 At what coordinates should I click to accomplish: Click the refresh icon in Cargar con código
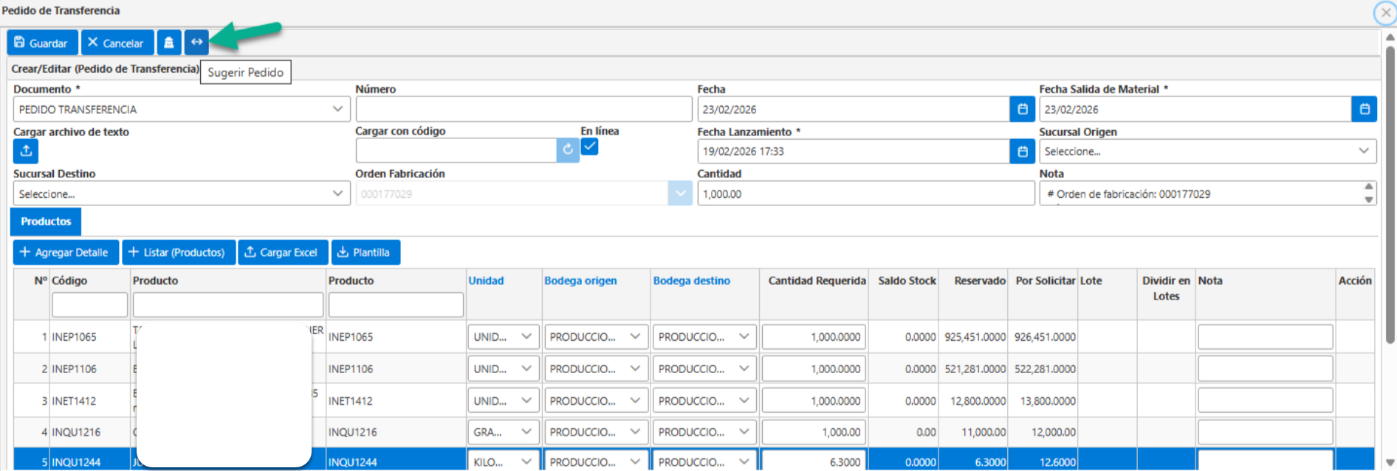tap(568, 150)
